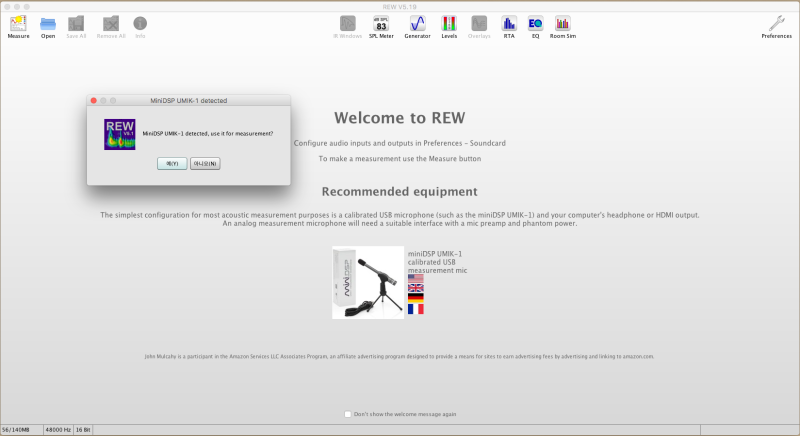Click the 56/140MB memory status entry
The image size is (800, 436).
pos(16,430)
